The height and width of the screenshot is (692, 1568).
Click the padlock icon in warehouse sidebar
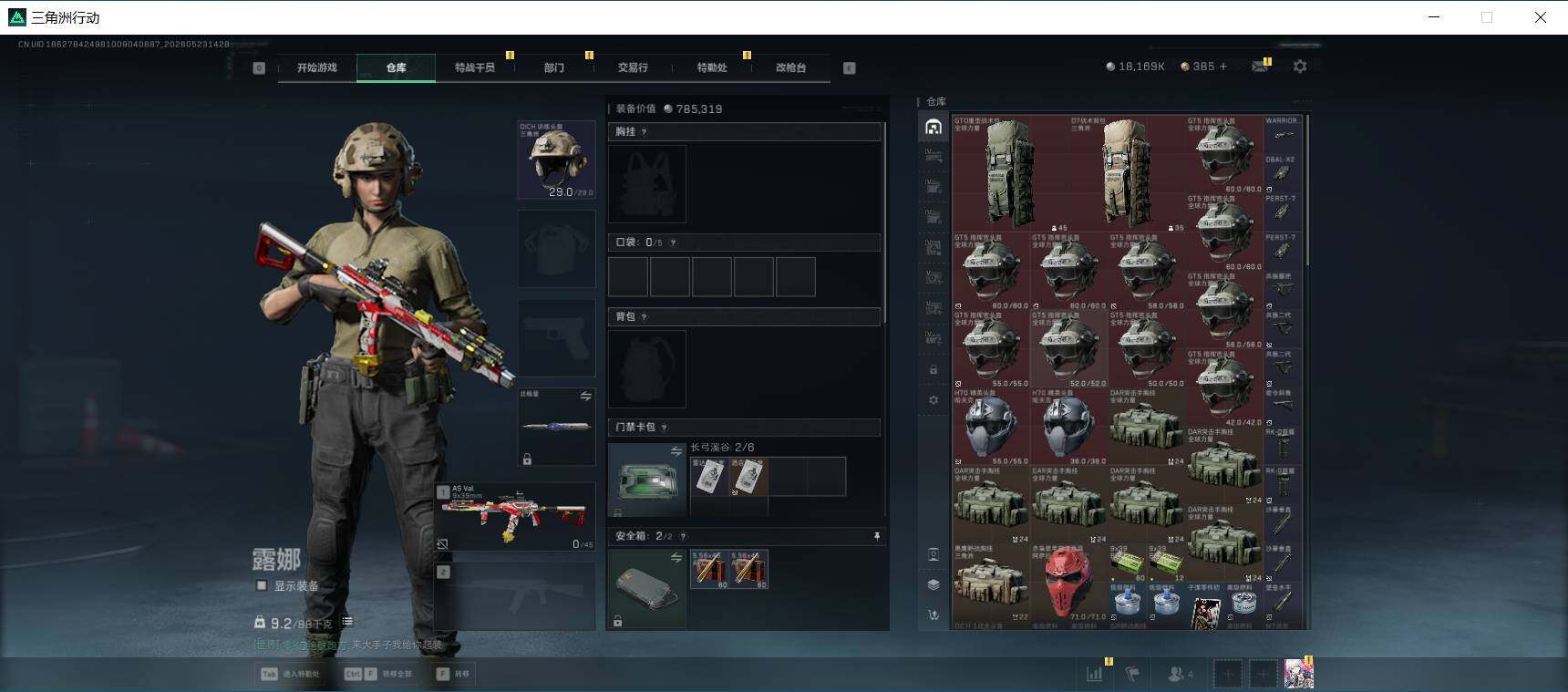[x=934, y=370]
